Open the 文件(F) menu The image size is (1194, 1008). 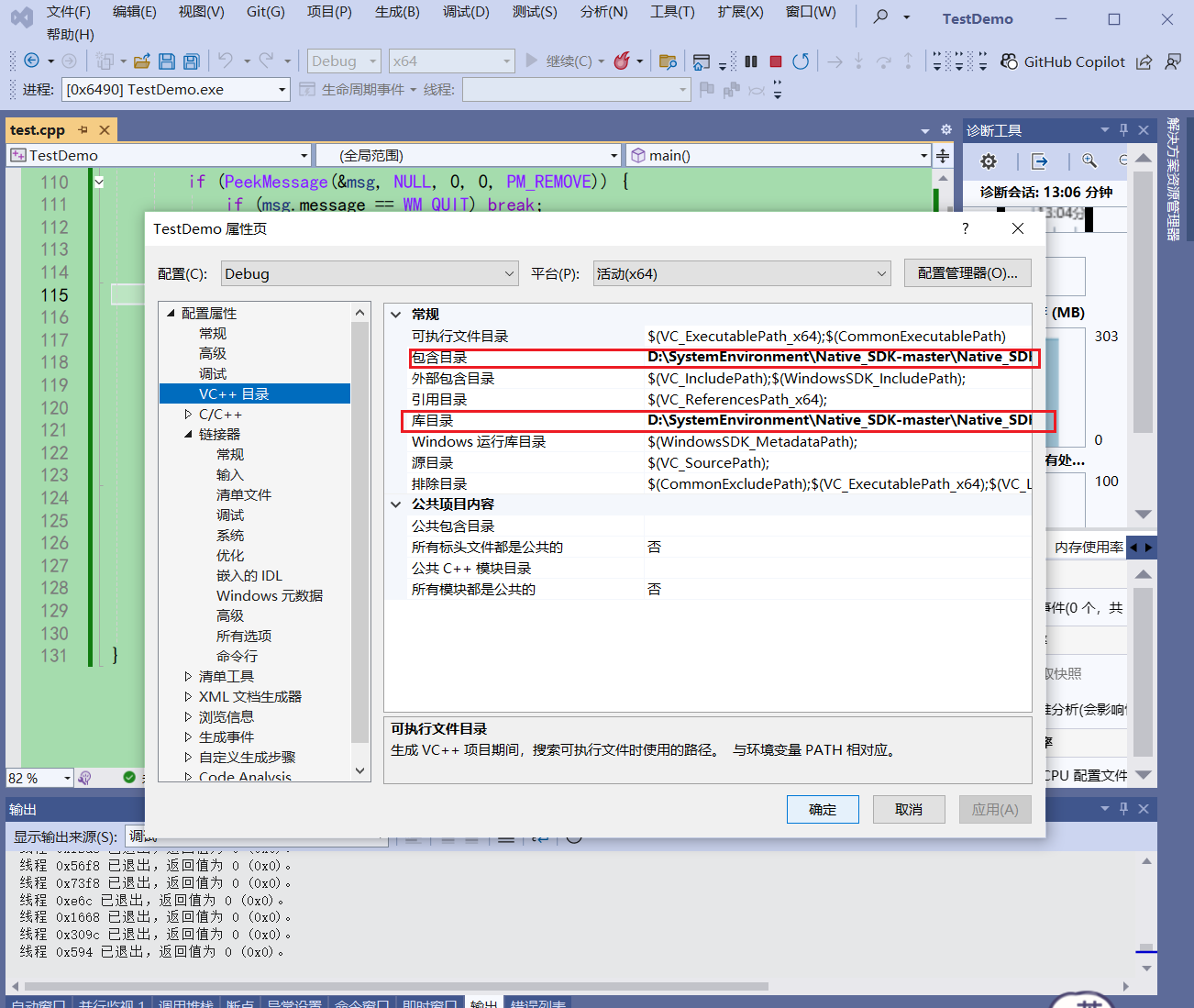[x=69, y=12]
